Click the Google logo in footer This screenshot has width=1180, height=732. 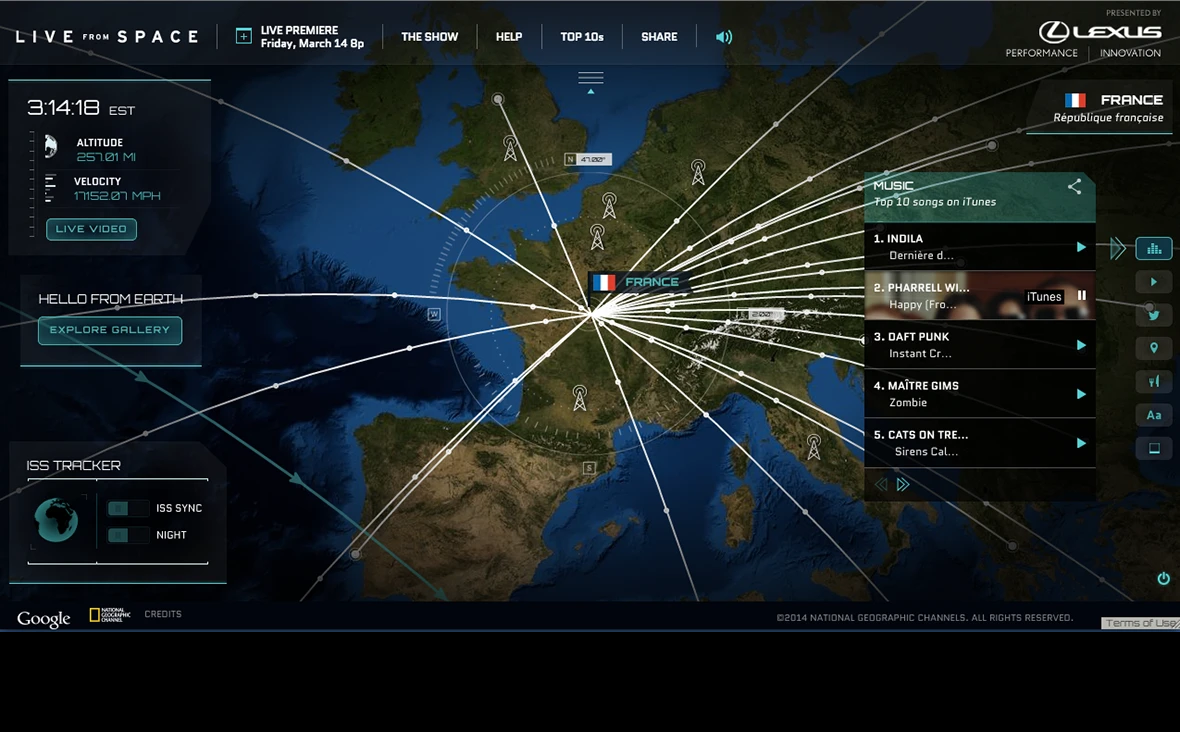[x=44, y=618]
